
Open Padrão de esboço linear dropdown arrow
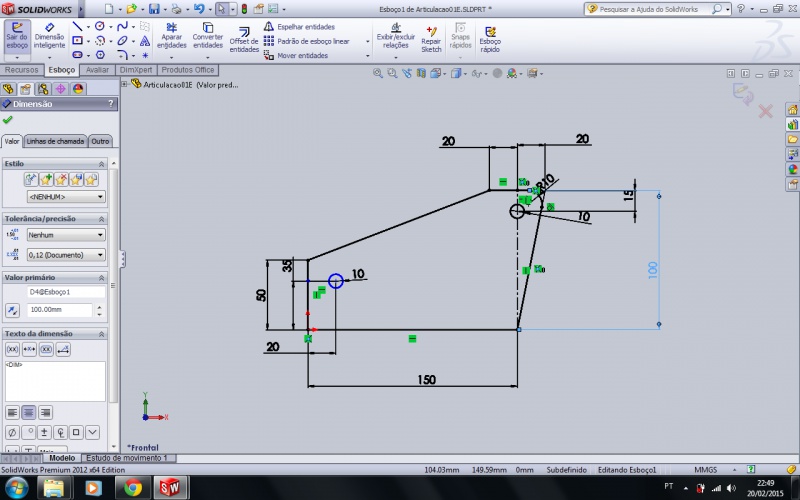367,41
